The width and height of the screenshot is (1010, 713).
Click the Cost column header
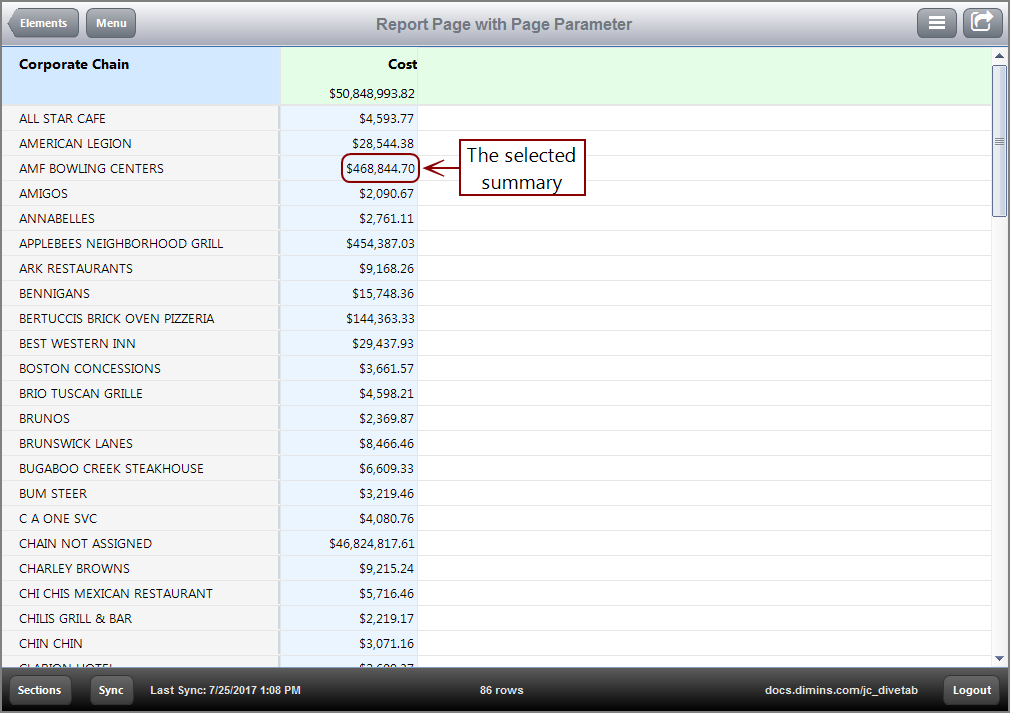[x=402, y=65]
